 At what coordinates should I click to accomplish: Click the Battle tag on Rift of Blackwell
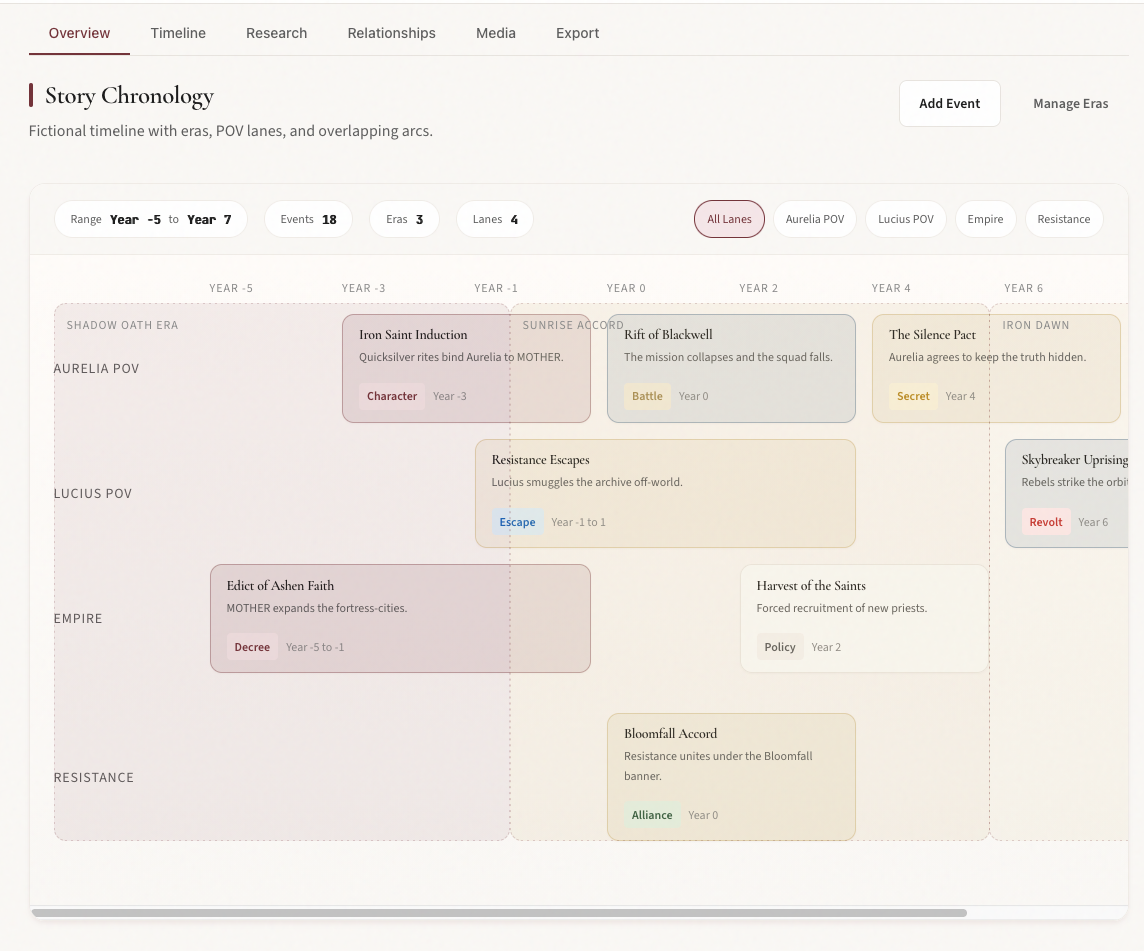pyautogui.click(x=647, y=396)
